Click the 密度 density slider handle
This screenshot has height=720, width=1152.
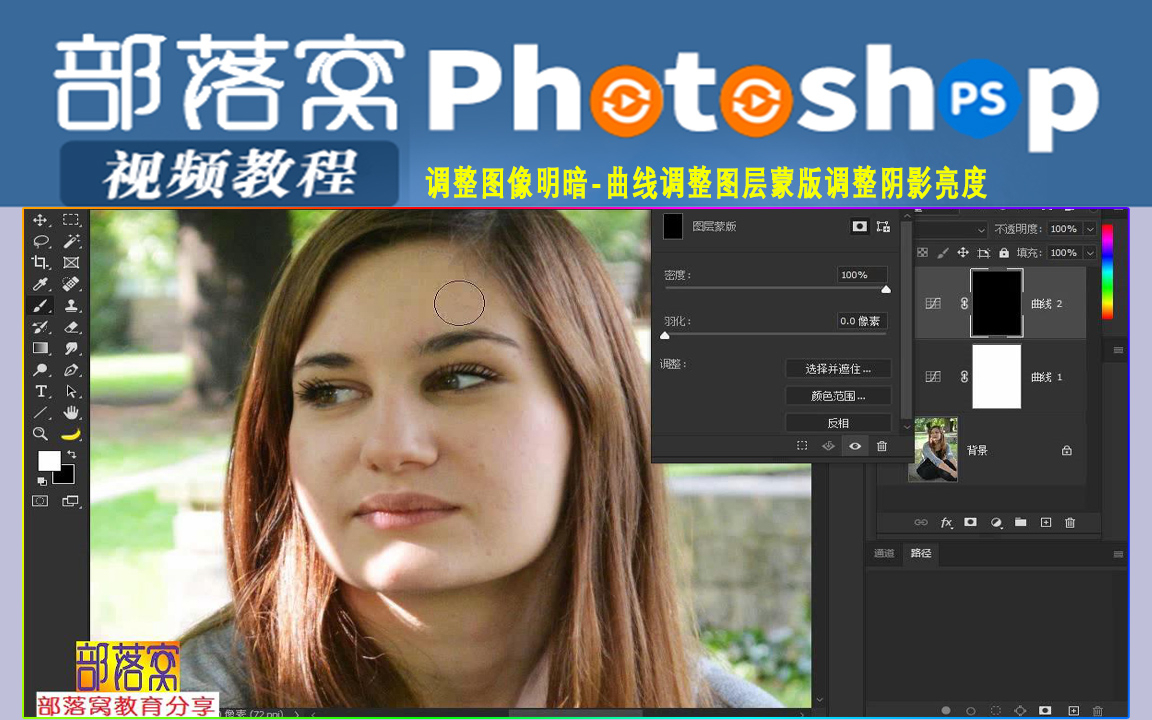(x=885, y=290)
